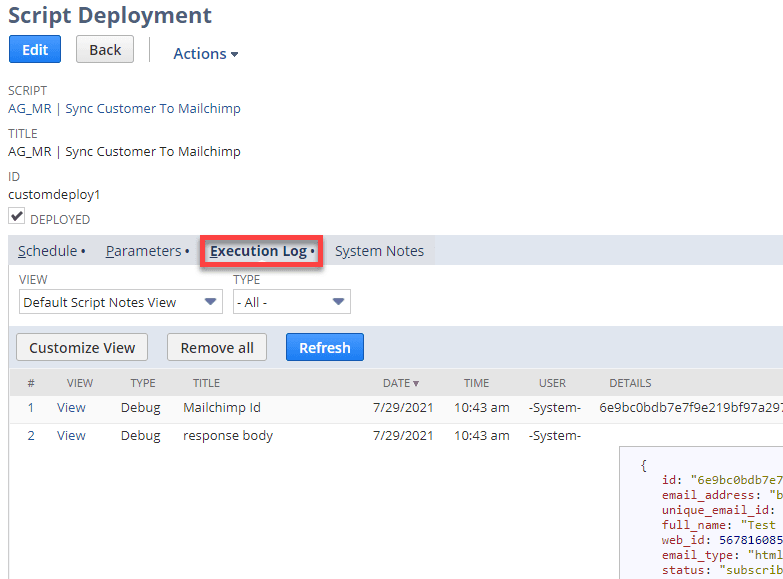This screenshot has width=783, height=579.
Task: Click the Customize View button
Action: pyautogui.click(x=82, y=347)
